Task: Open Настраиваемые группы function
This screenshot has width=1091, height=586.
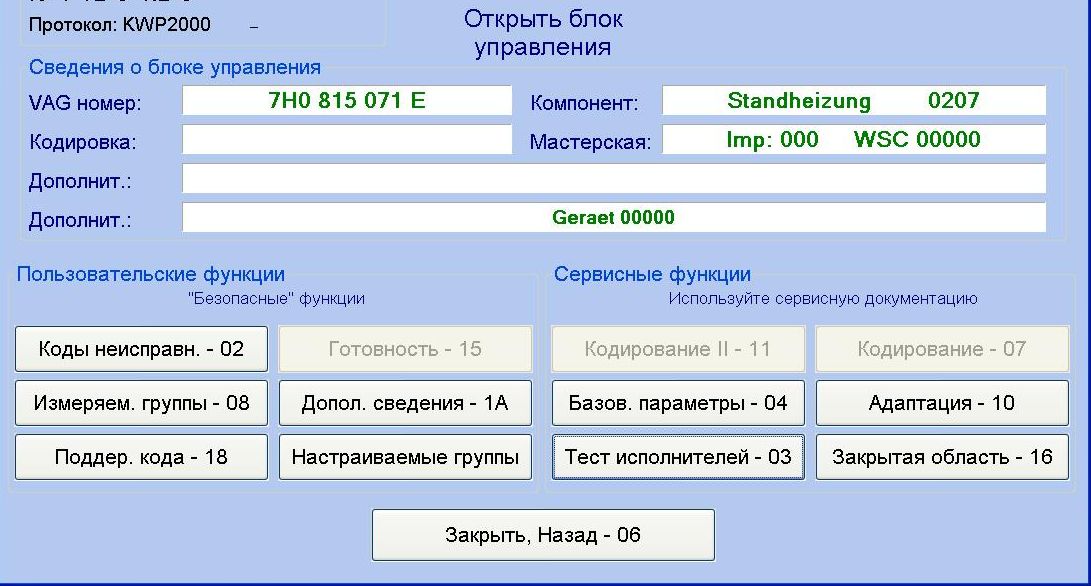Action: pos(404,457)
